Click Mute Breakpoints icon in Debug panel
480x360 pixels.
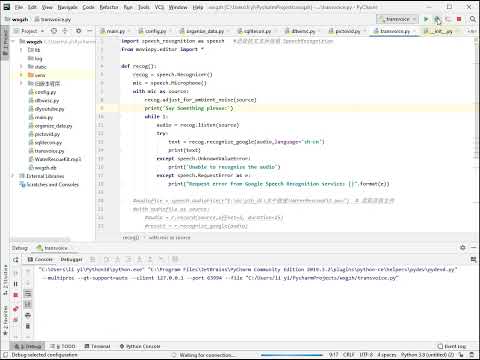(16, 320)
